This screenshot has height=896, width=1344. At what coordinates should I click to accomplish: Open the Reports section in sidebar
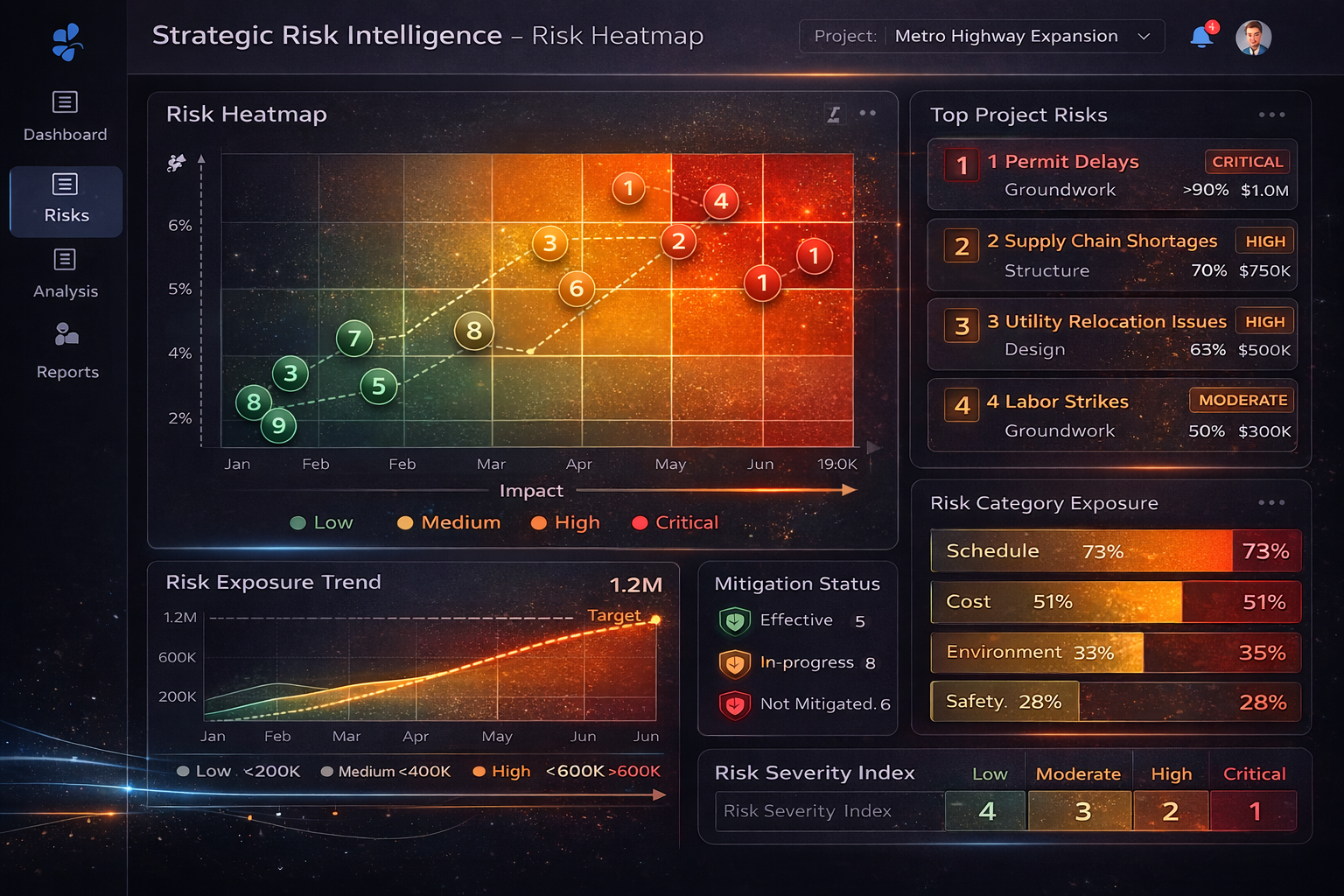click(67, 352)
